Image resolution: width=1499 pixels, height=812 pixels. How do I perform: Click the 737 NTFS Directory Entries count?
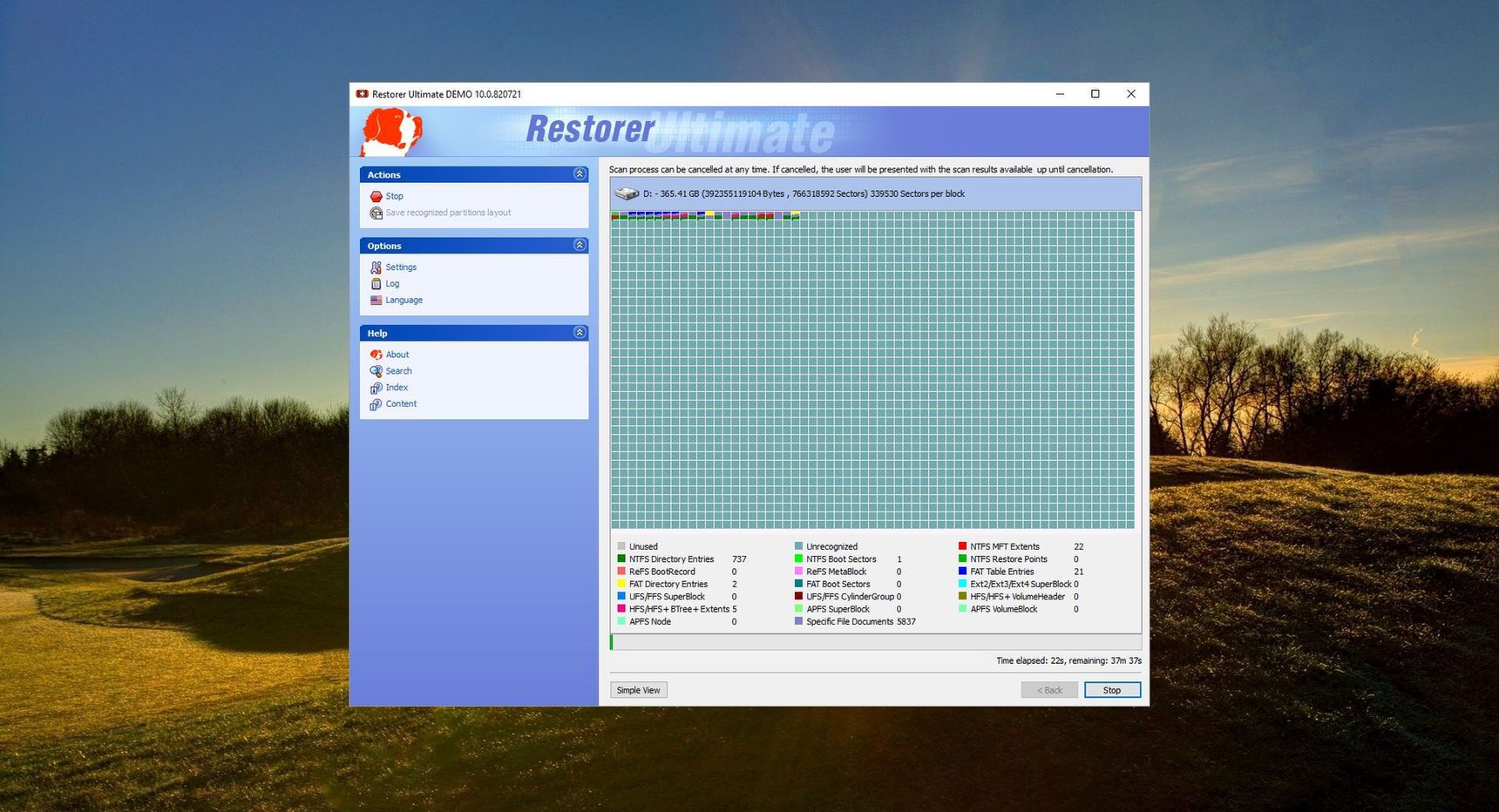click(739, 559)
